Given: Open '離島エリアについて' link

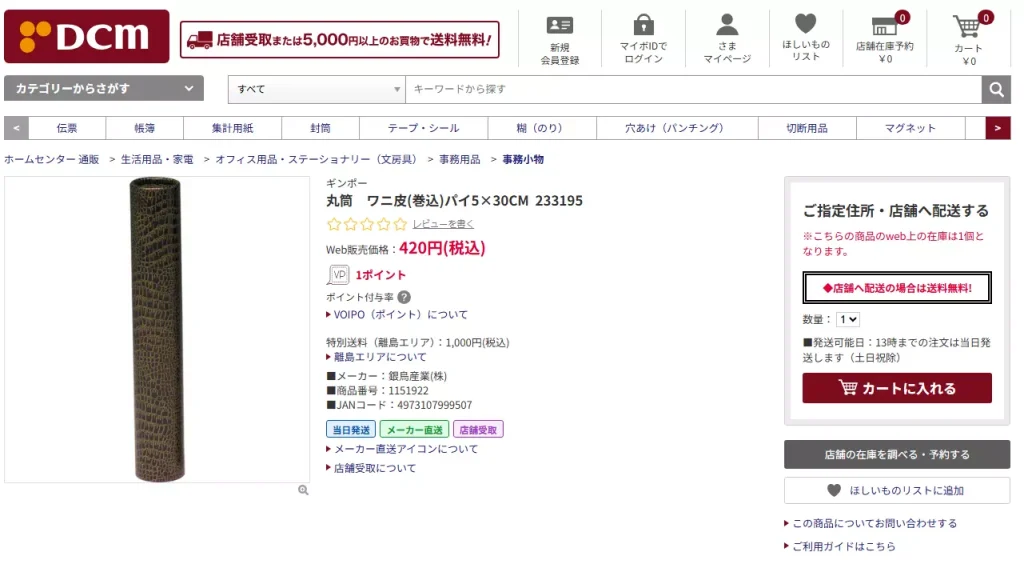Looking at the screenshot, I should point(379,357).
